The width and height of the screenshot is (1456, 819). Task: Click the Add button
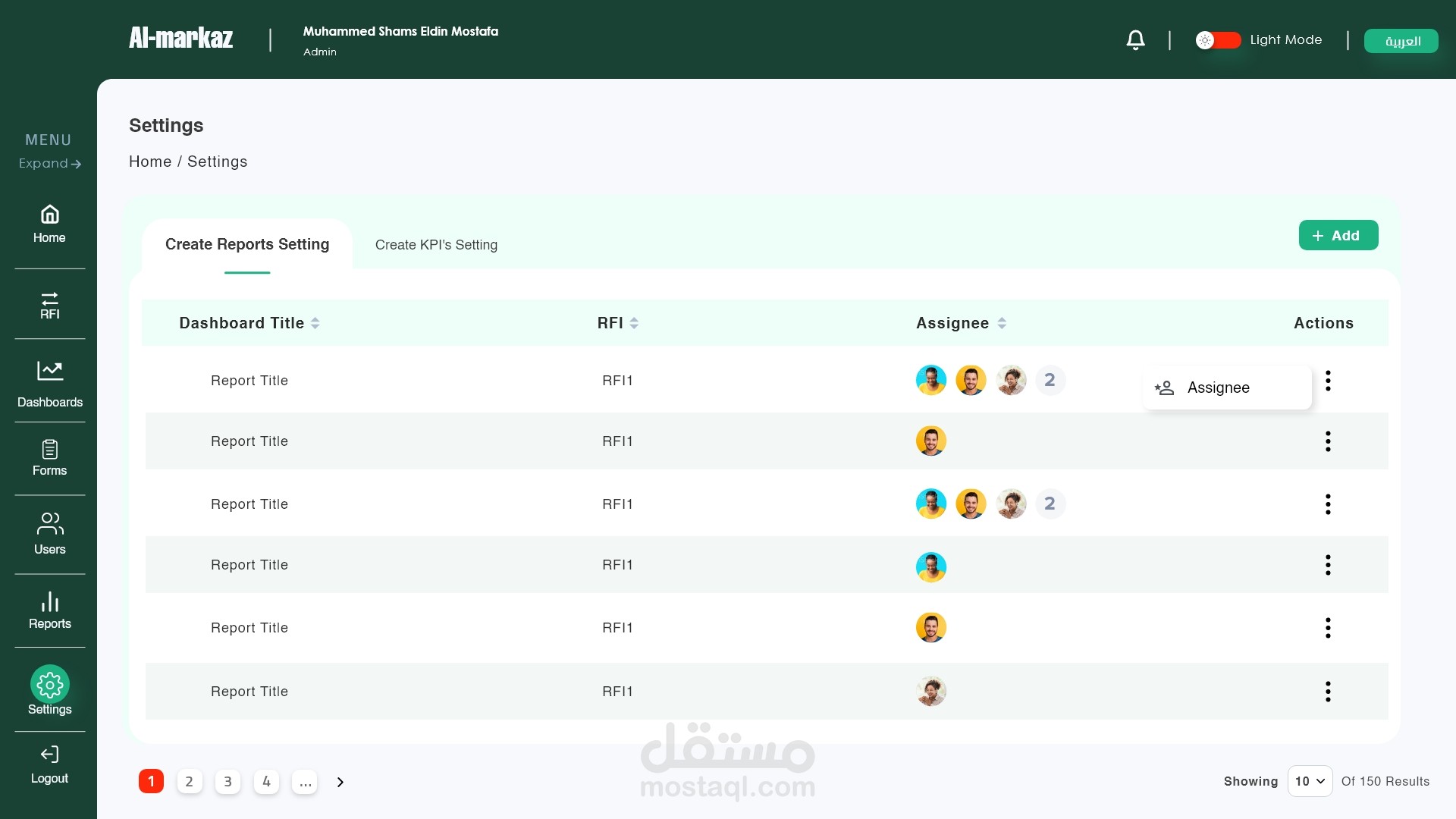[x=1338, y=236]
